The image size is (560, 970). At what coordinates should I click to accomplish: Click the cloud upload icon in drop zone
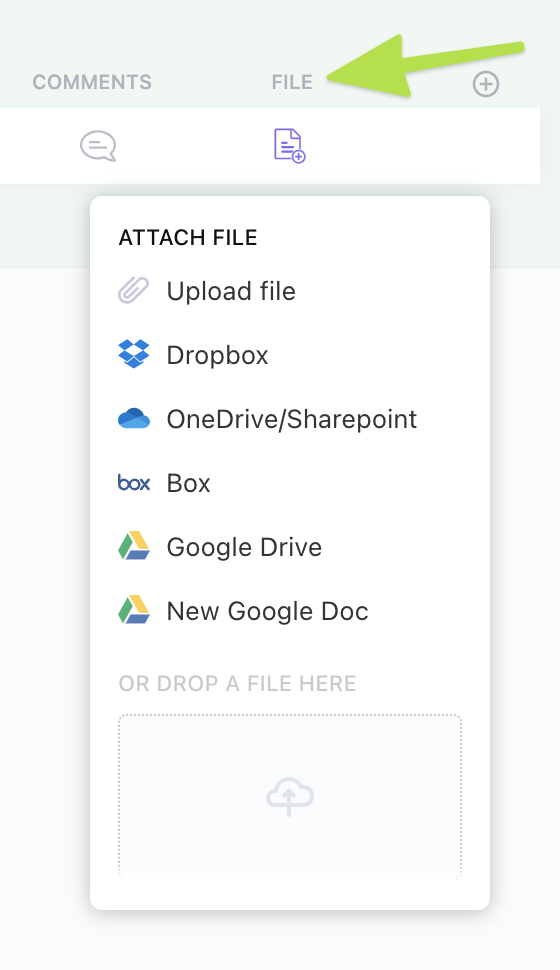coord(290,796)
